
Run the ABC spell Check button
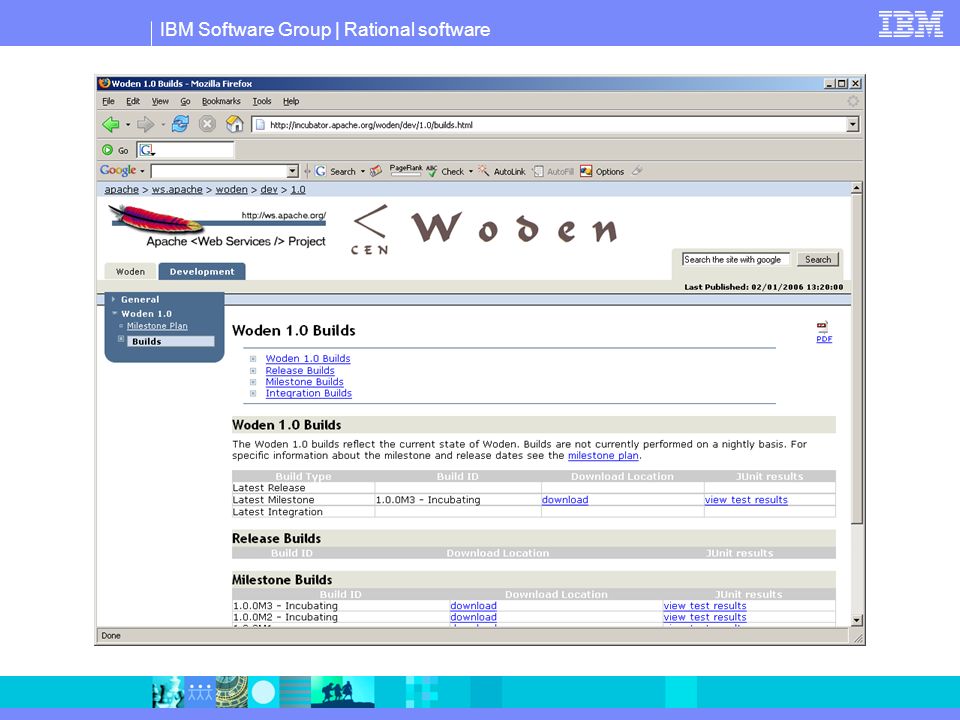point(445,171)
